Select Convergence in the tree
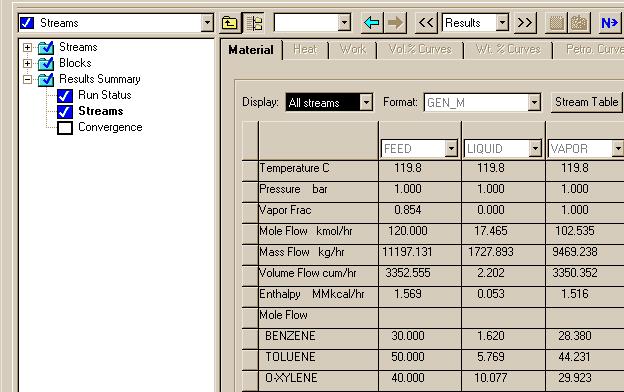Viewport: 624px width, 392px height. (110, 127)
